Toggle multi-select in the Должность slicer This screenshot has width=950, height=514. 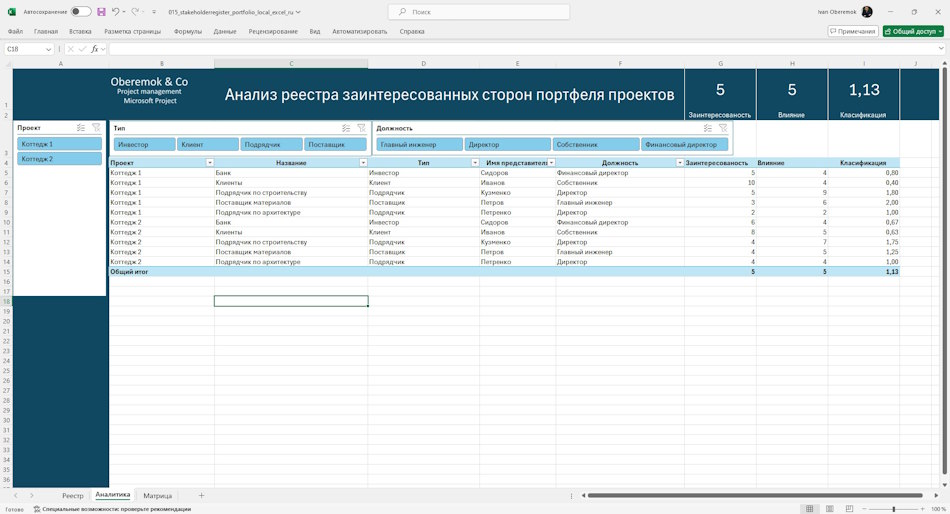pos(708,128)
